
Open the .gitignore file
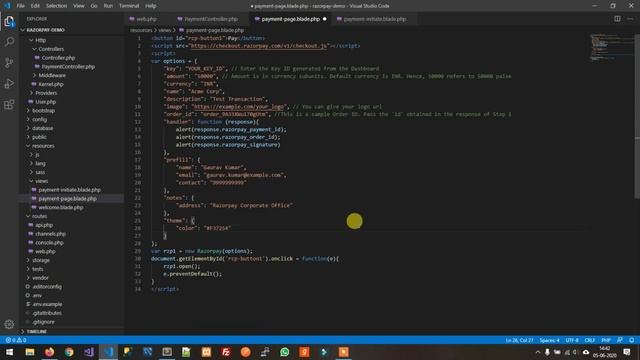click(x=44, y=322)
